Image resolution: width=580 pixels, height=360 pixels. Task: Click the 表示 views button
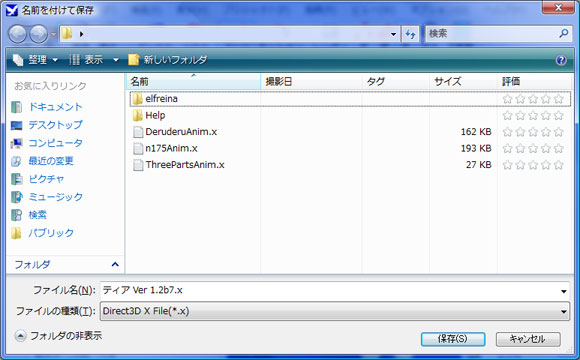pyautogui.click(x=86, y=60)
